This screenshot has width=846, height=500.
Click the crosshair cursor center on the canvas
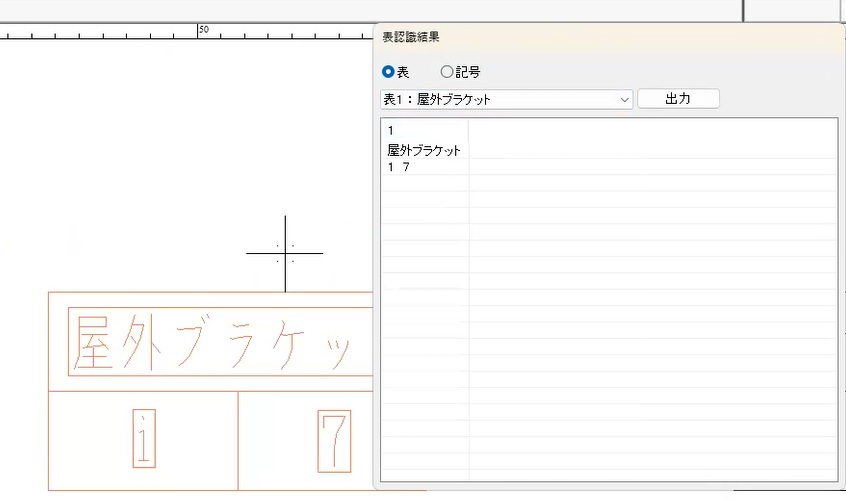[285, 253]
